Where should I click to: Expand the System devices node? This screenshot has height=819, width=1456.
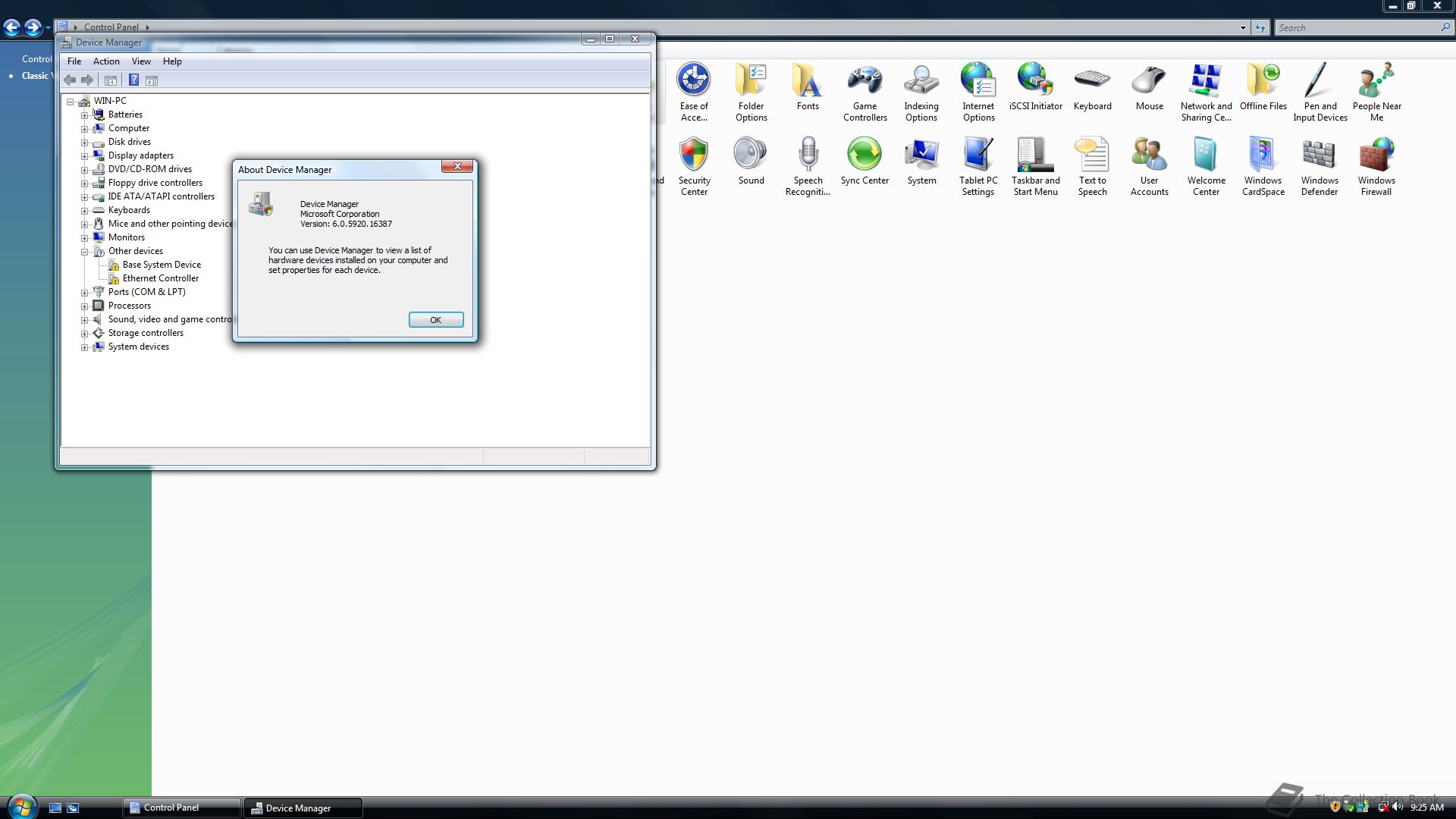[x=85, y=347]
